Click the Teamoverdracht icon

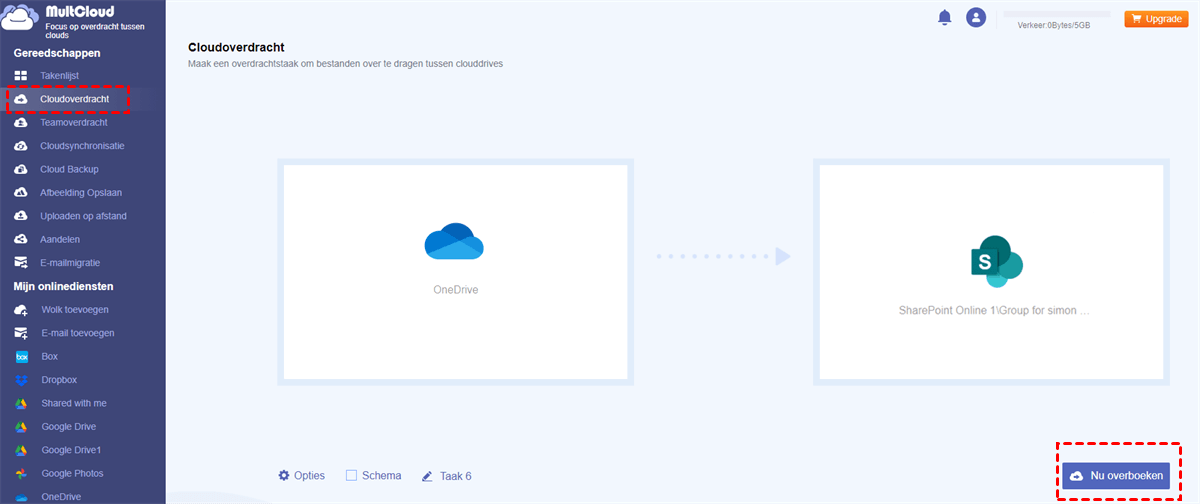tap(21, 122)
